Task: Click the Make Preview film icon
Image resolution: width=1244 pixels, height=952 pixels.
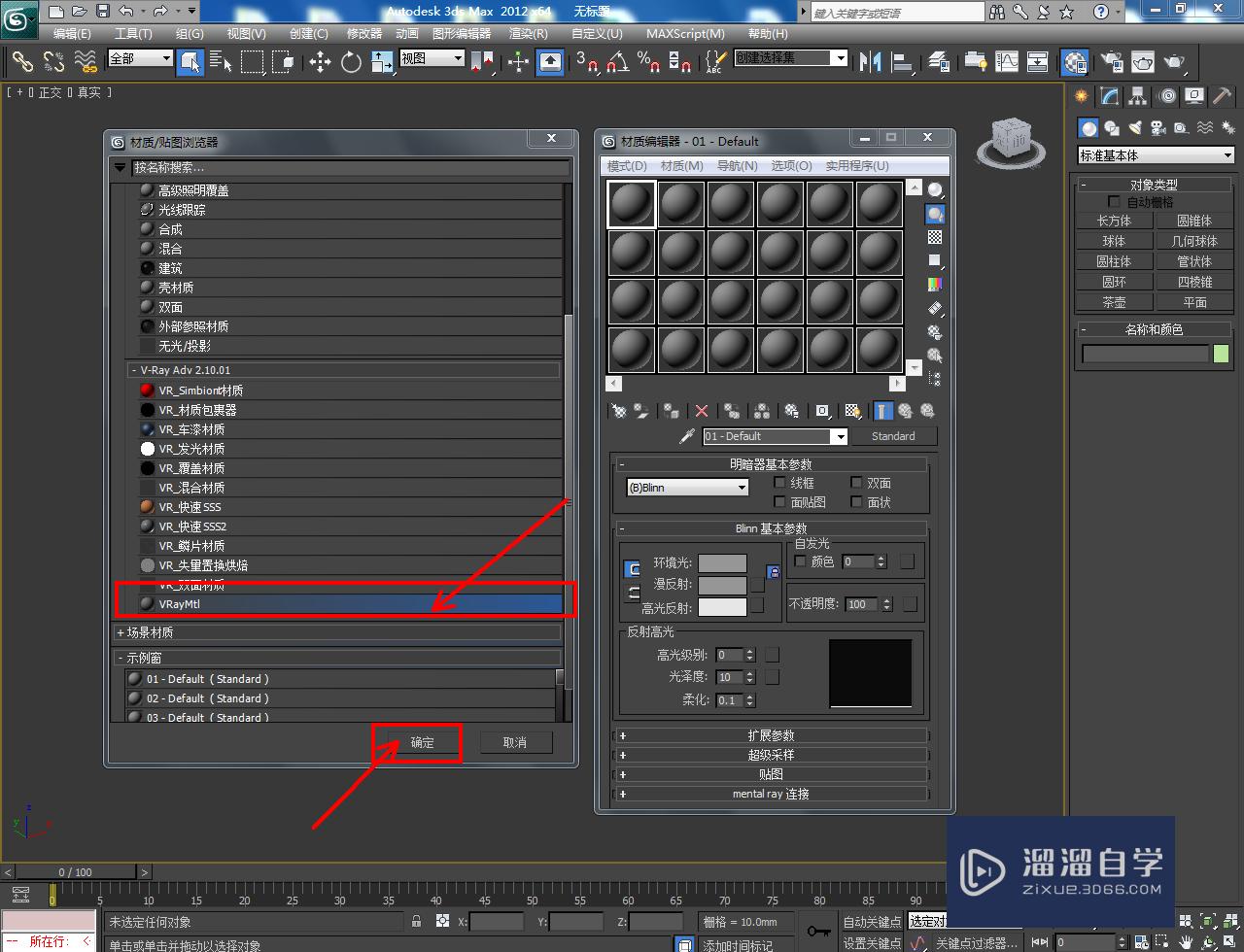Action: (x=935, y=308)
